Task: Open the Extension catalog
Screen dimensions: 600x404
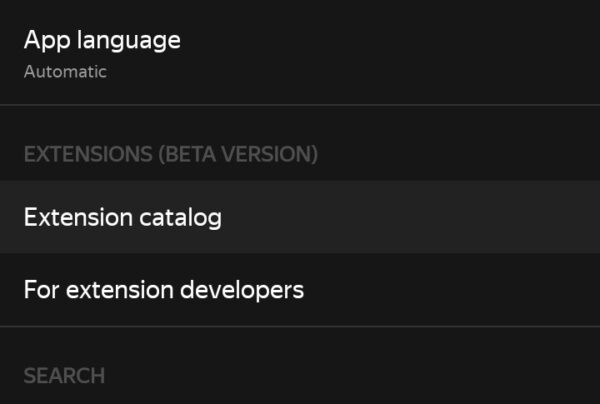Action: 300,217
